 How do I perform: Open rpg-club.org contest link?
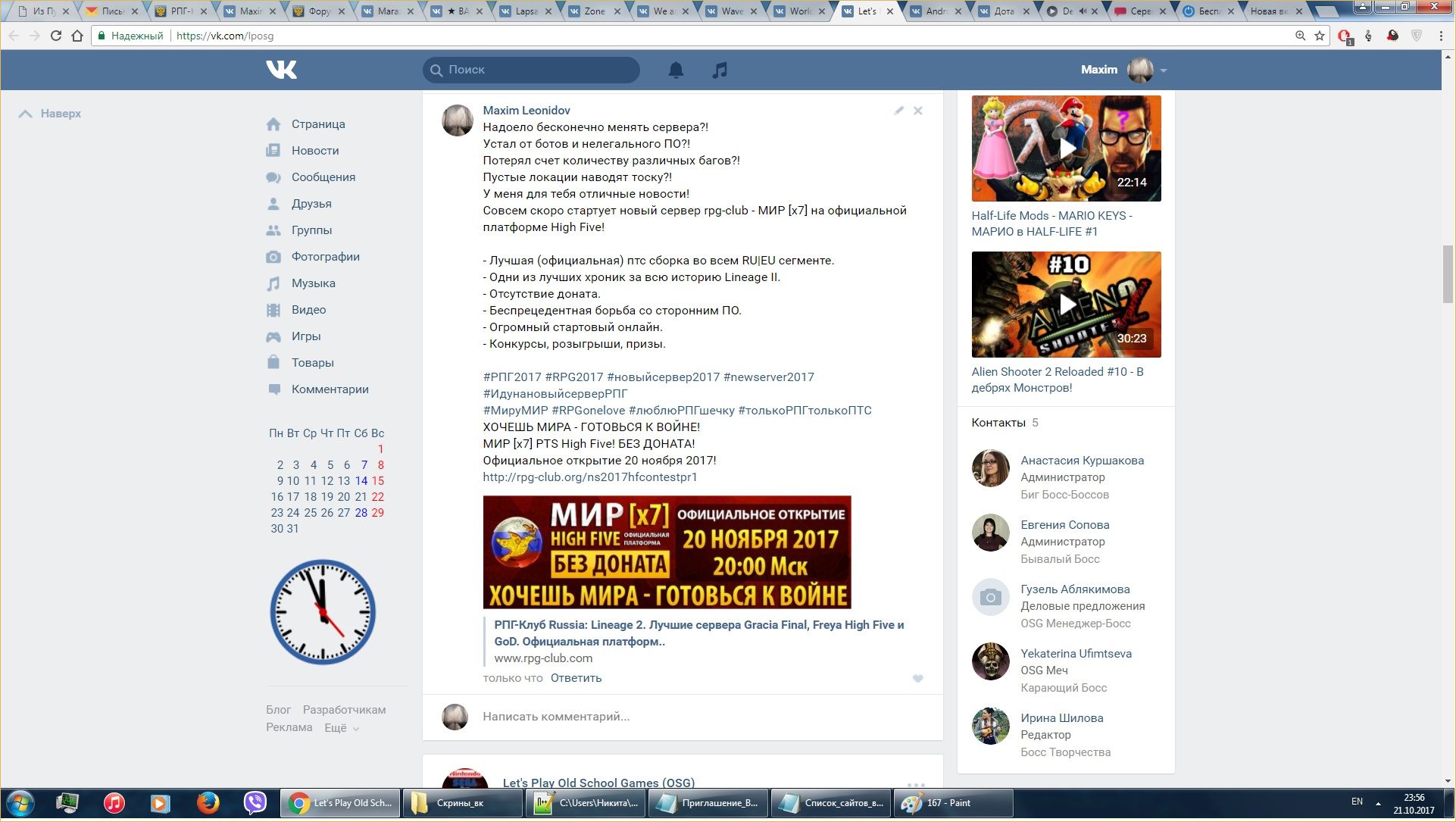coord(589,477)
